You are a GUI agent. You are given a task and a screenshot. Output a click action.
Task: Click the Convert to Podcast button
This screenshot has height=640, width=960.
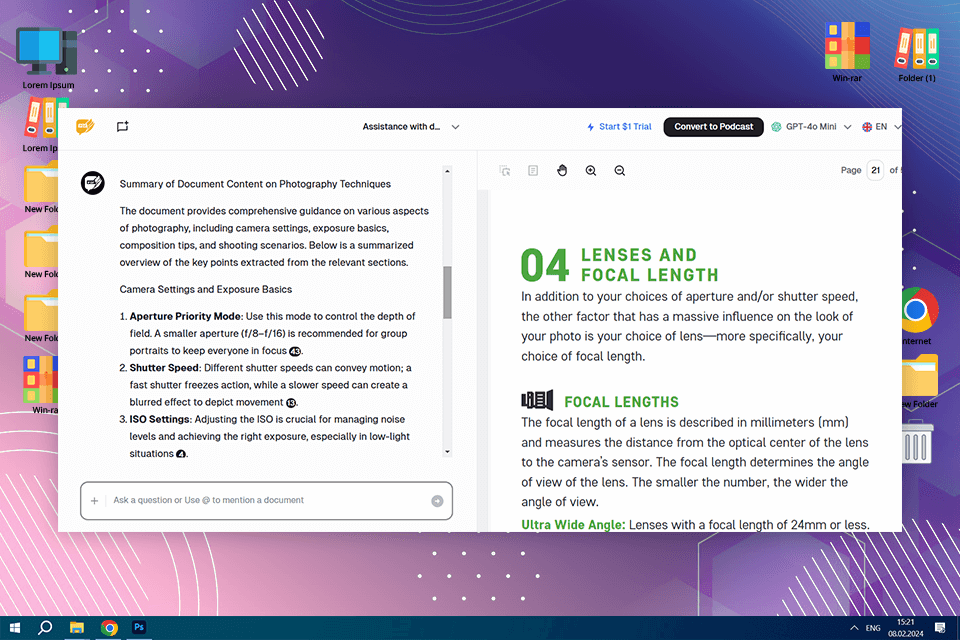pos(713,127)
